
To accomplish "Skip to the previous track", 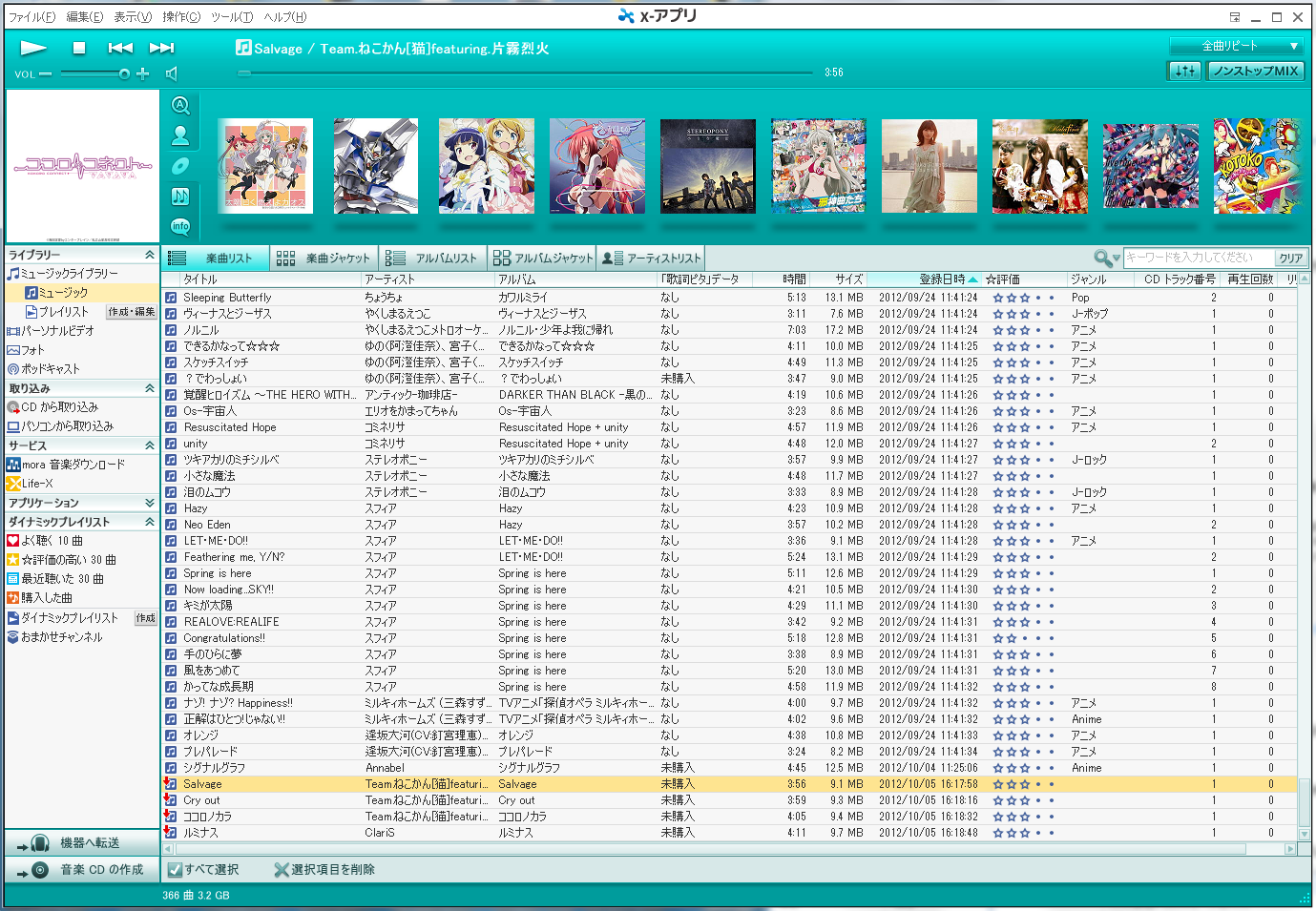I will tap(120, 48).
